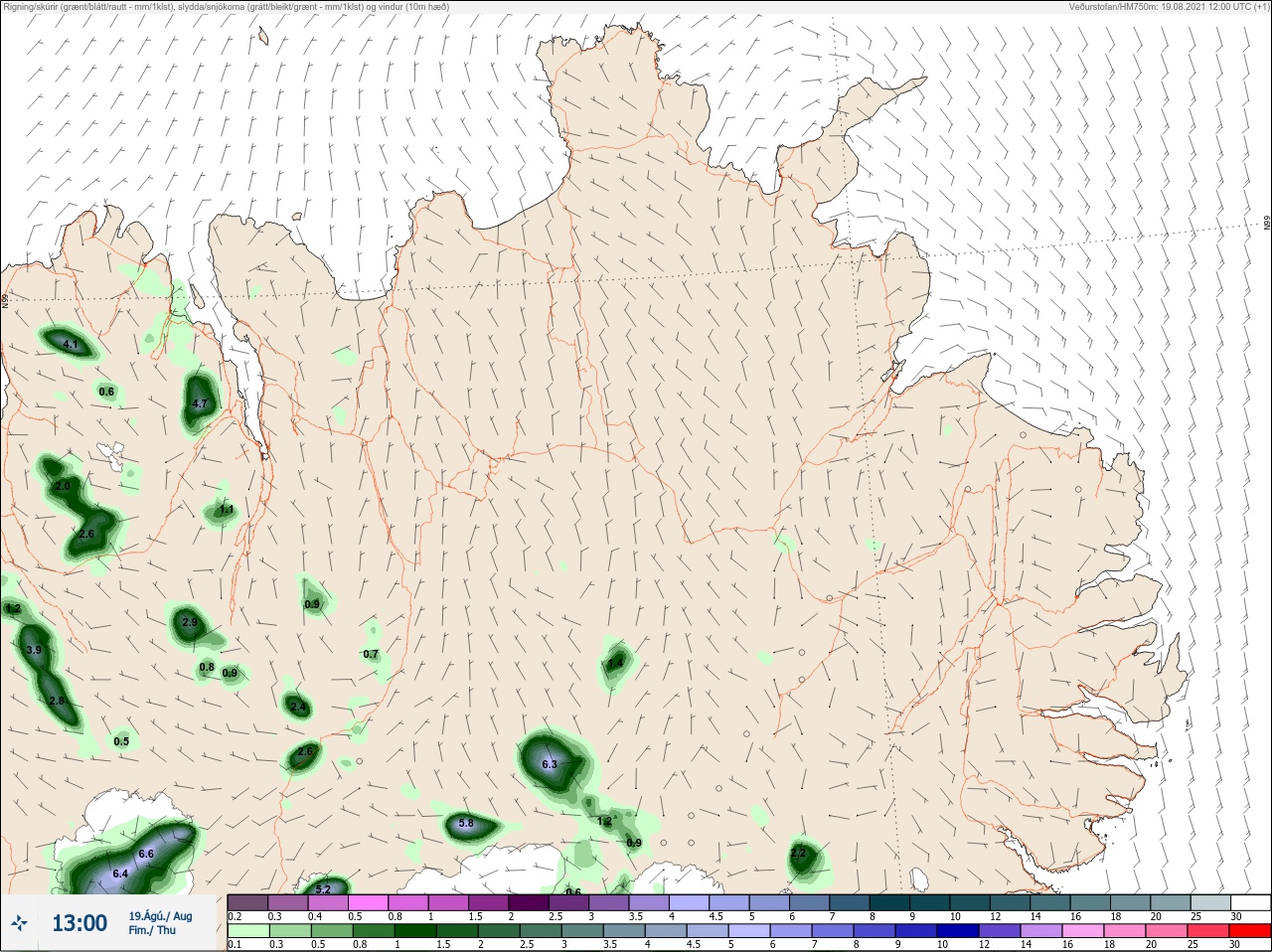
Task: Pick the darkest purple 2–2.5 upper legend swatch
Action: (x=530, y=902)
